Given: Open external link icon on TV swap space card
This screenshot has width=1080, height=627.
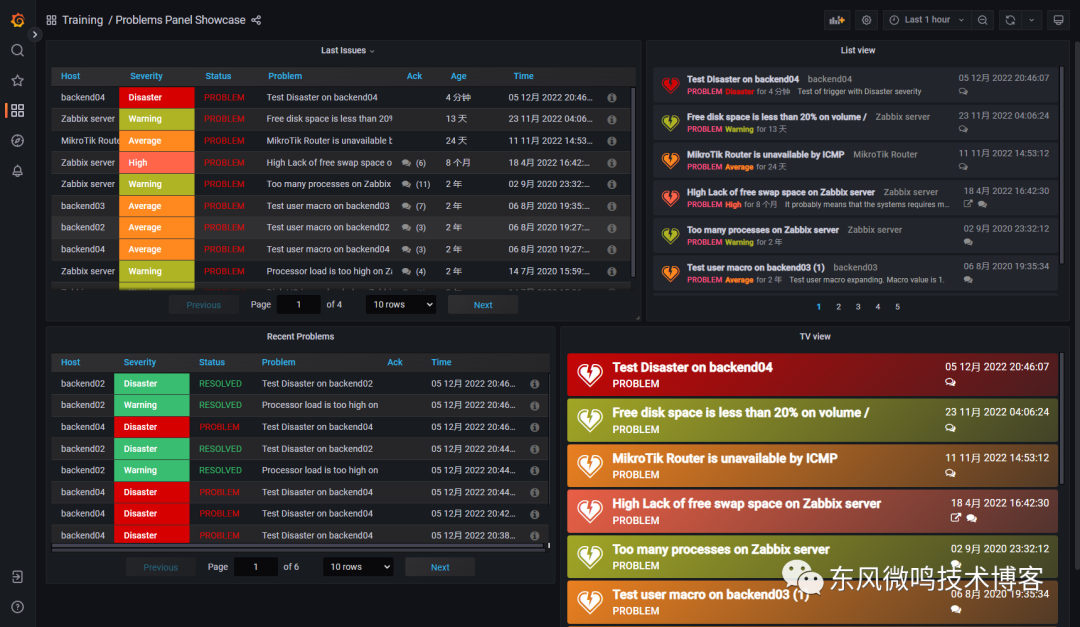Looking at the screenshot, I should [x=955, y=517].
